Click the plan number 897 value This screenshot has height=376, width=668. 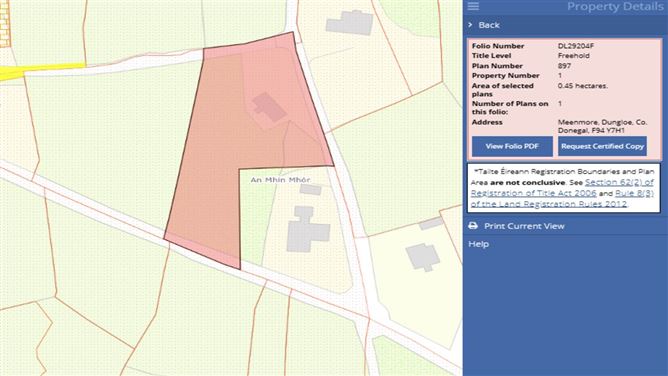tap(564, 66)
